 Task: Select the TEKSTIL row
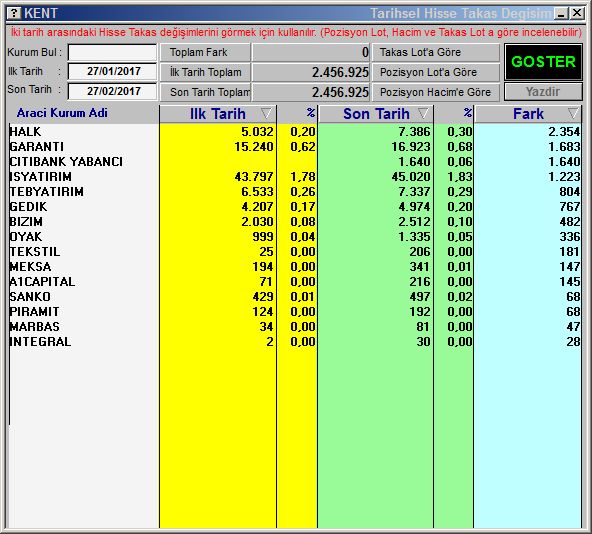click(295, 252)
